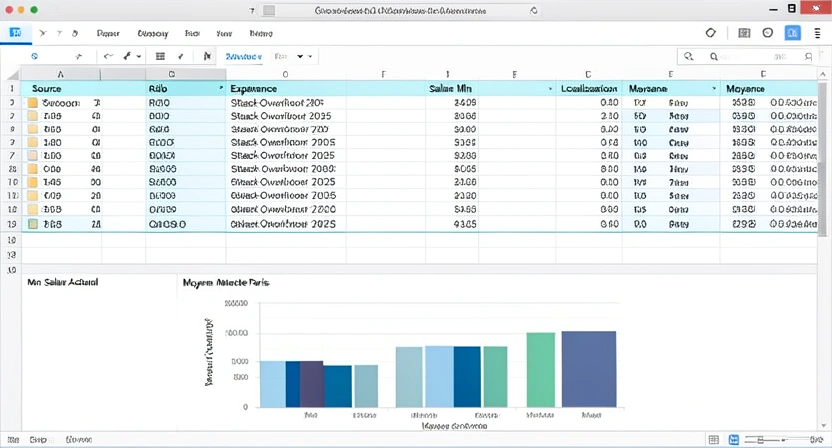Select the yellow square in the first data row
This screenshot has width=832, height=448.
pyautogui.click(x=33, y=103)
